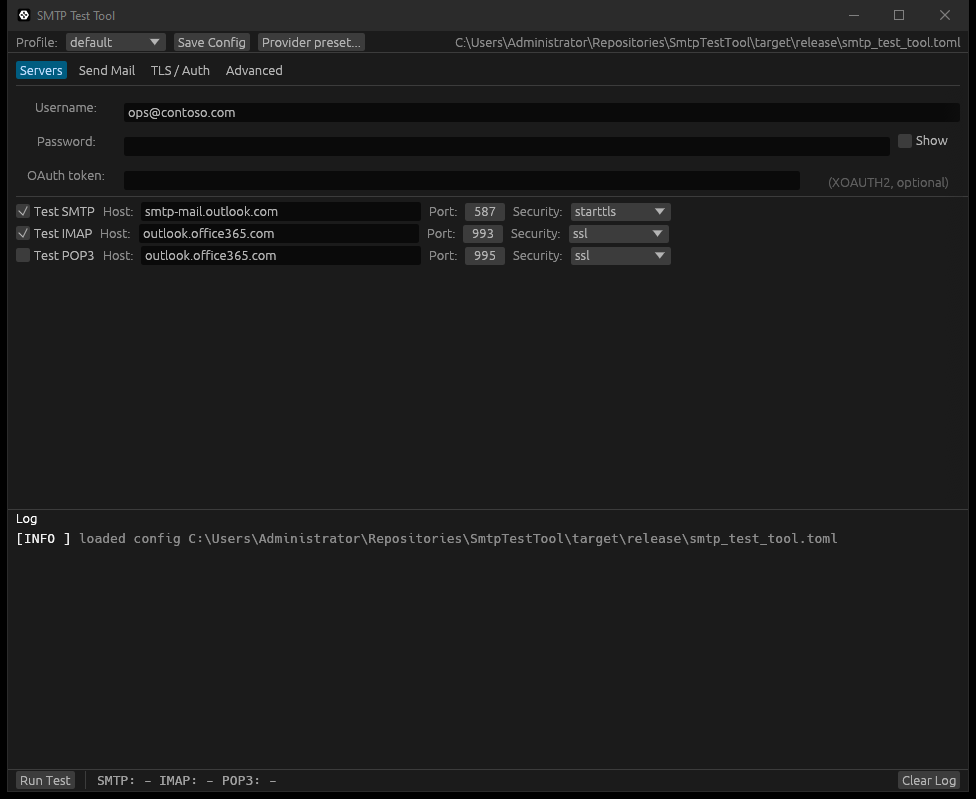Edit the POP3 host outlook.office365.com field
Image resolution: width=976 pixels, height=799 pixels.
tap(281, 256)
